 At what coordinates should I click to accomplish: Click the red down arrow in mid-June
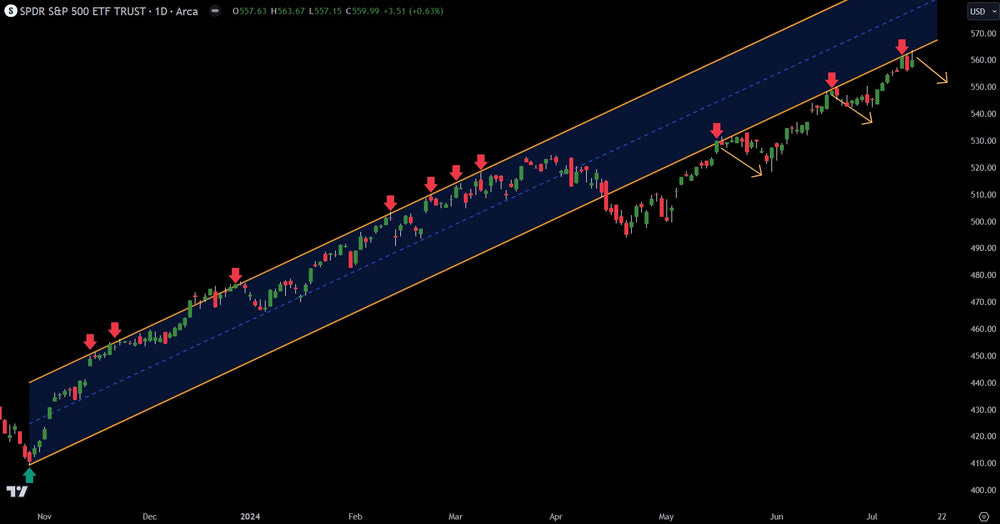pyautogui.click(x=831, y=80)
